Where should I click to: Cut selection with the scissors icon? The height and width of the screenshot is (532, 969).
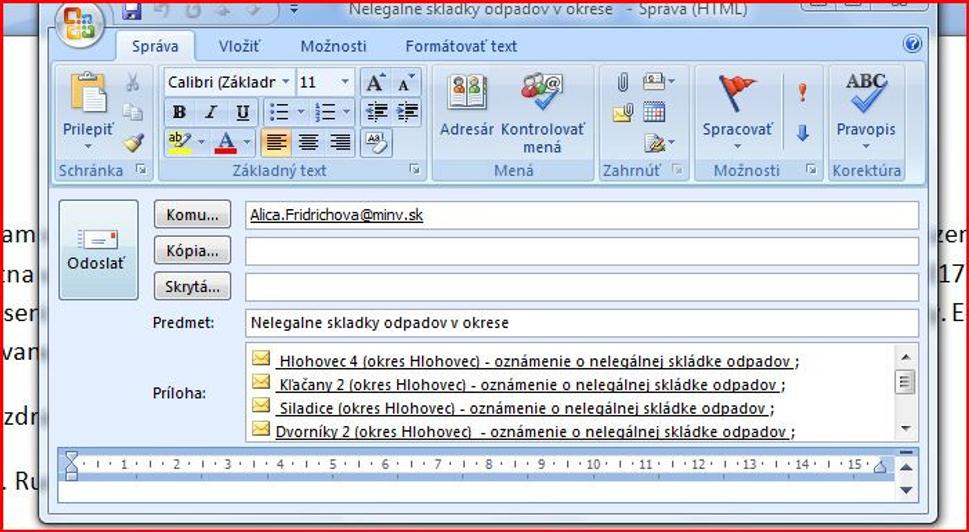tap(132, 82)
